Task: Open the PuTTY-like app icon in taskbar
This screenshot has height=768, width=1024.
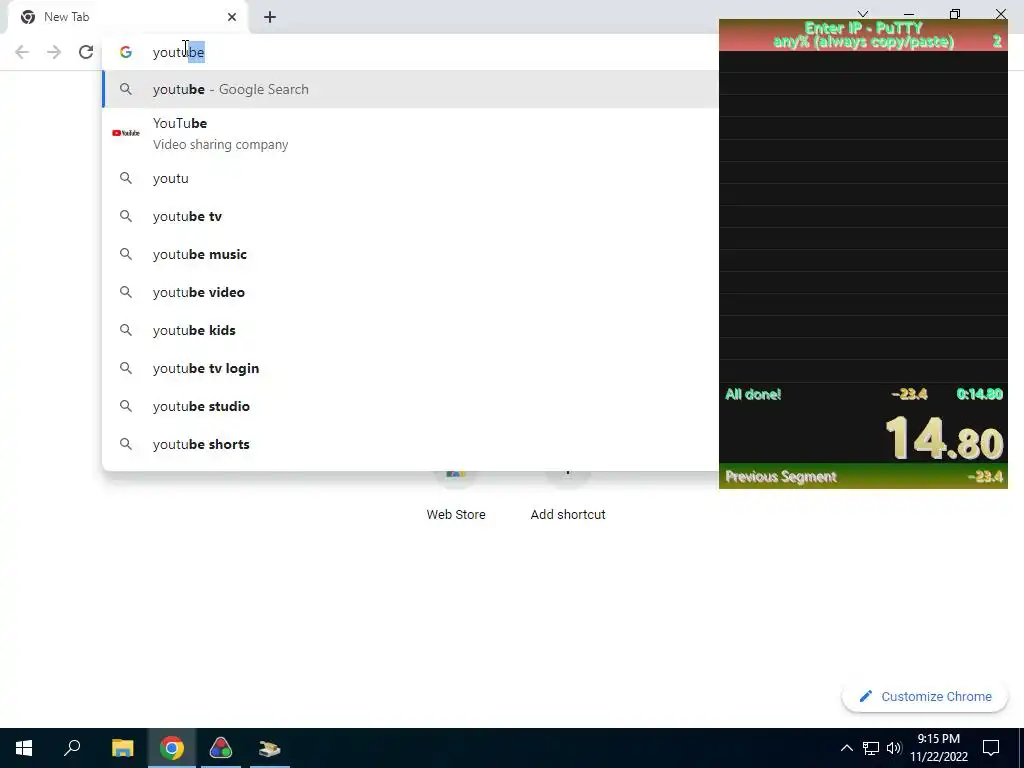Action: click(x=269, y=748)
